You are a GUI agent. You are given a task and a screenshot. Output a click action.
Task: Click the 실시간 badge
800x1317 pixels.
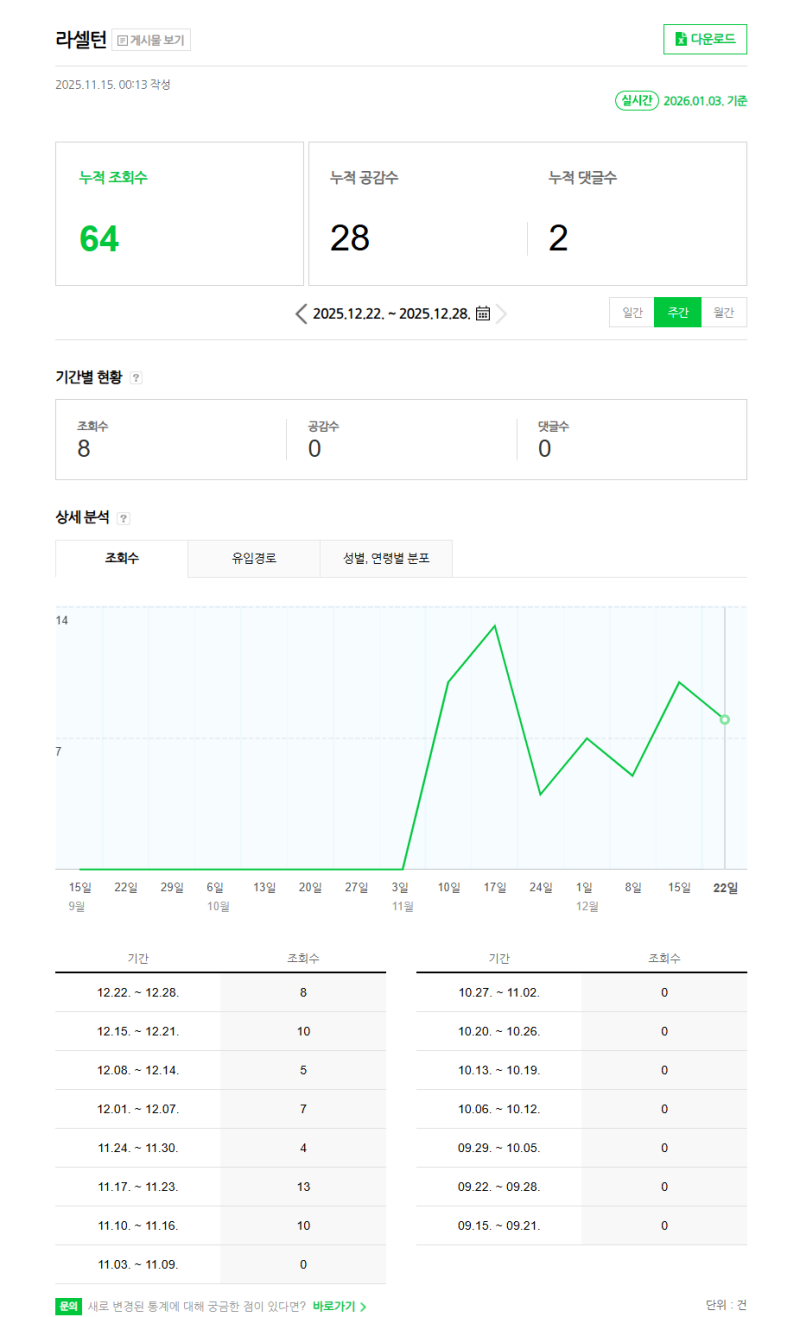(x=636, y=100)
